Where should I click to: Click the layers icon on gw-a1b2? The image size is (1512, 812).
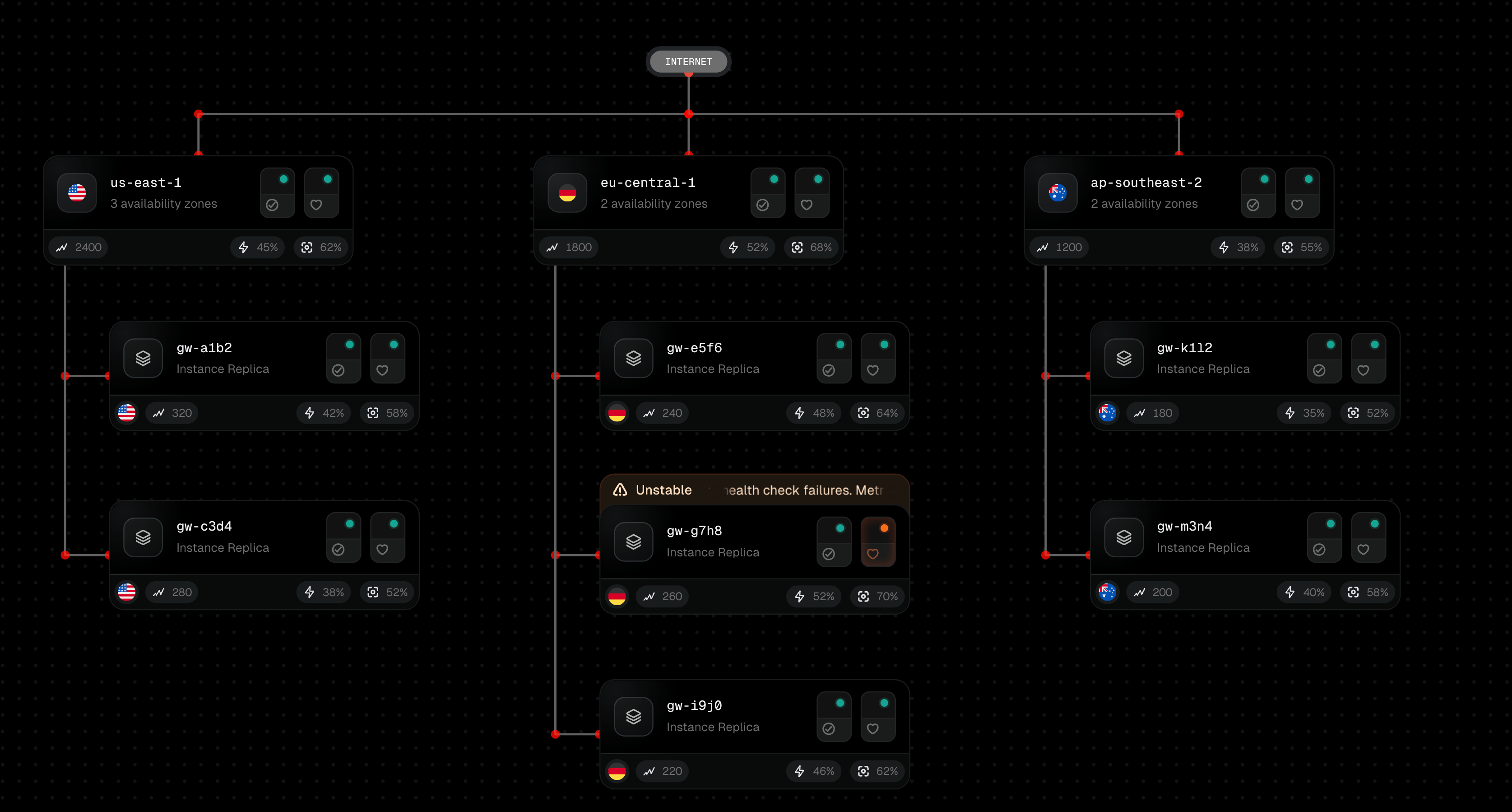pos(143,358)
